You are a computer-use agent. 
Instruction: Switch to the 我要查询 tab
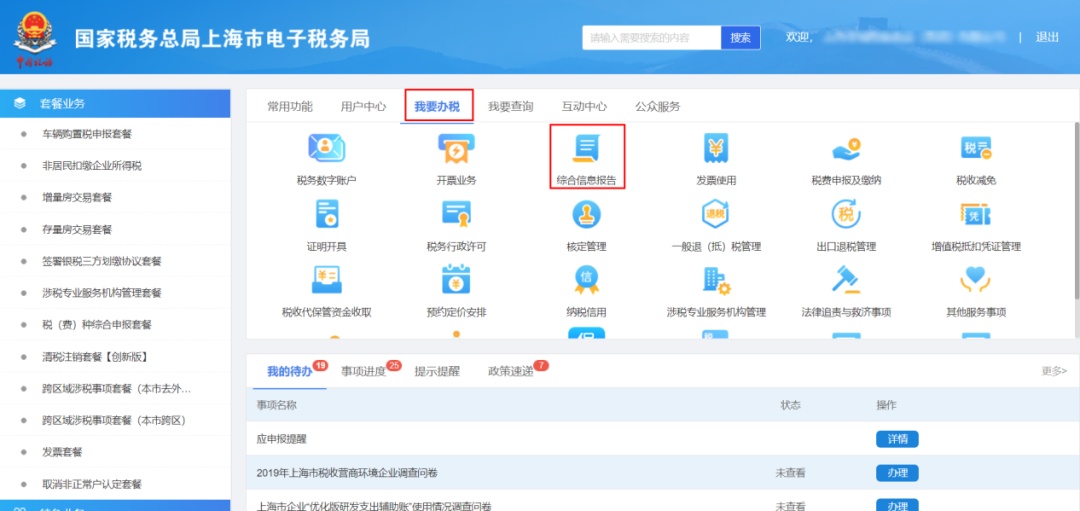pos(510,107)
